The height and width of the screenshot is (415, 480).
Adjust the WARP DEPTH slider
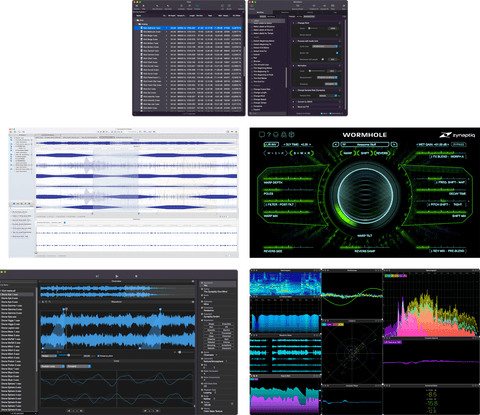click(288, 179)
